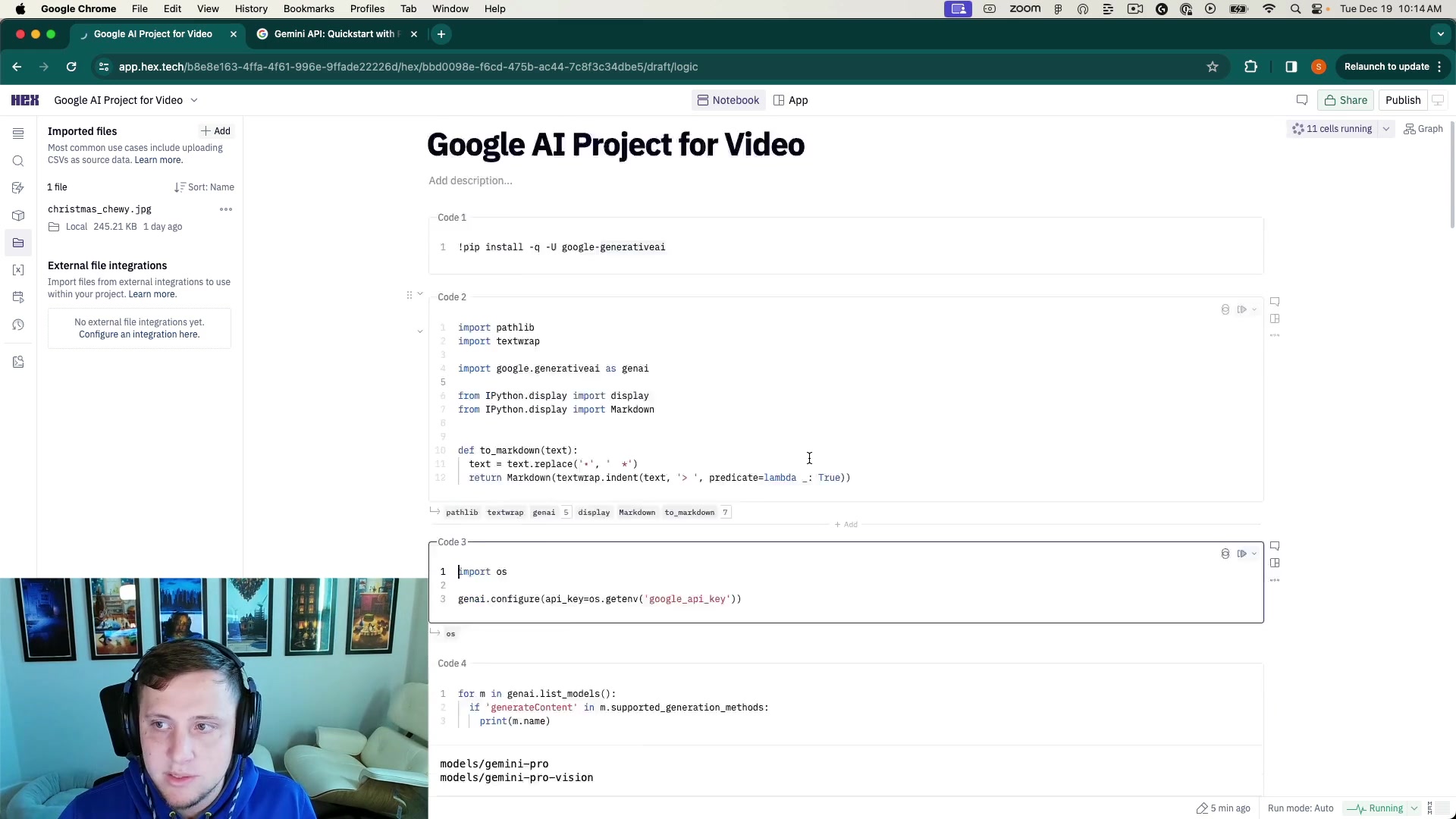1456x819 pixels.
Task: Open more options dots beside Code 2 cell
Action: (x=1275, y=335)
